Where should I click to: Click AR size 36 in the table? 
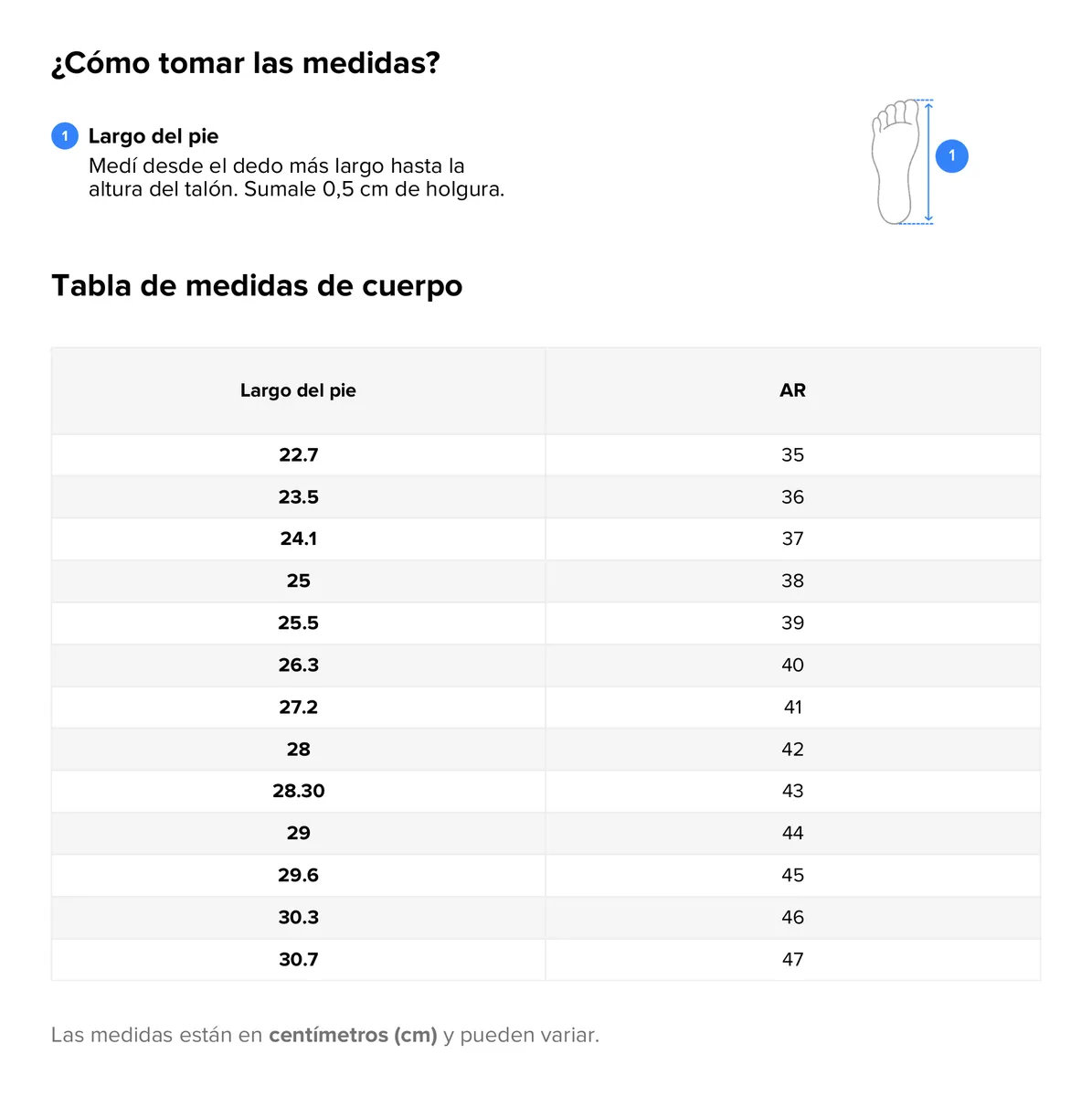tap(792, 497)
